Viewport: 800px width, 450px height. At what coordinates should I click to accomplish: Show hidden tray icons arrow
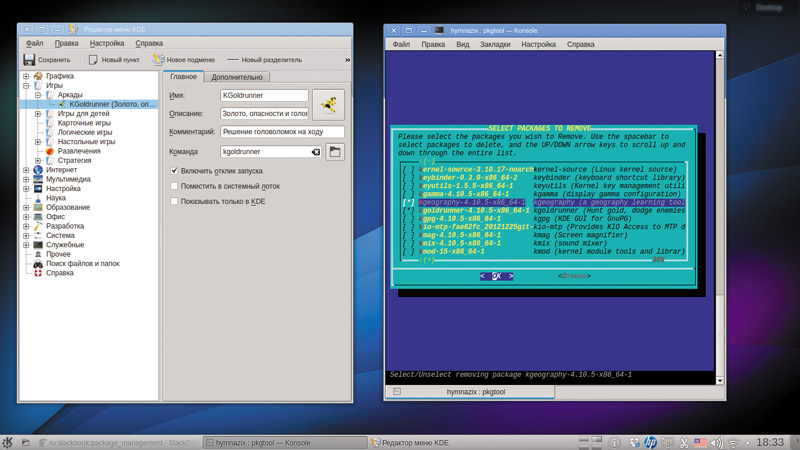pyautogui.click(x=747, y=443)
